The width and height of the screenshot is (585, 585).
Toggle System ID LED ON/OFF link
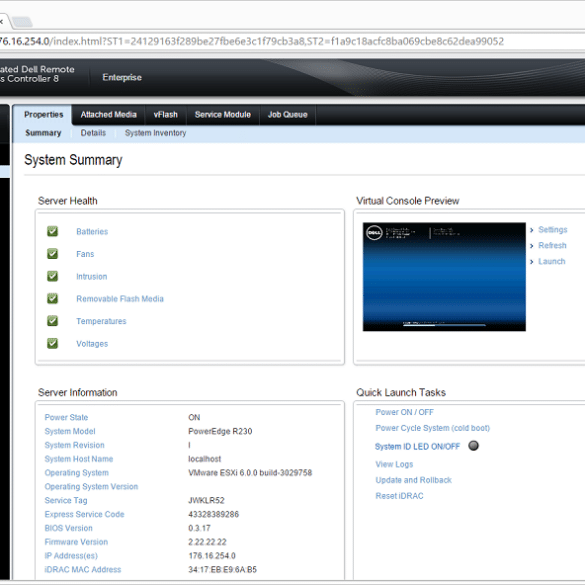click(417, 447)
